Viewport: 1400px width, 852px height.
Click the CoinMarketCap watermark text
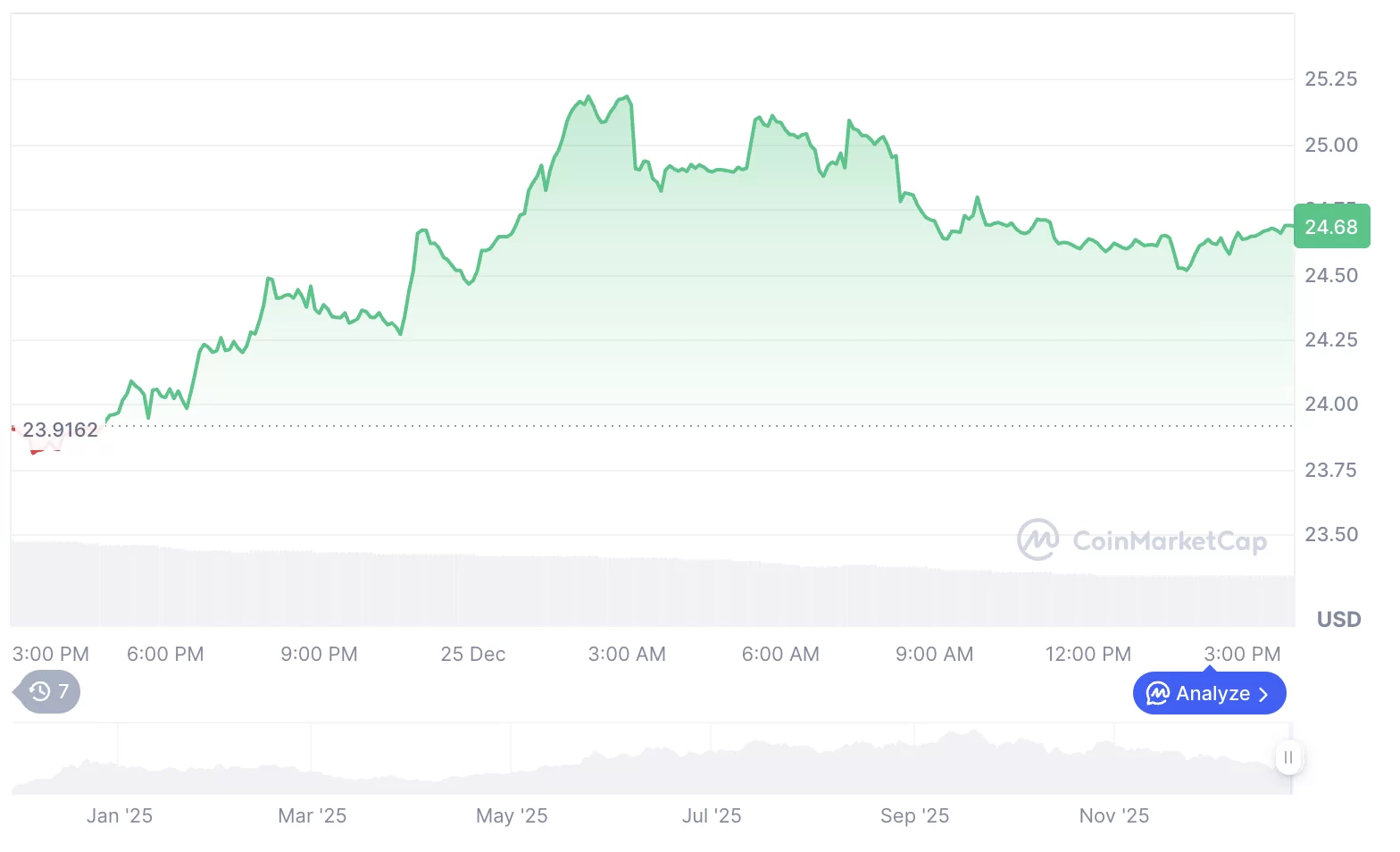1170,540
